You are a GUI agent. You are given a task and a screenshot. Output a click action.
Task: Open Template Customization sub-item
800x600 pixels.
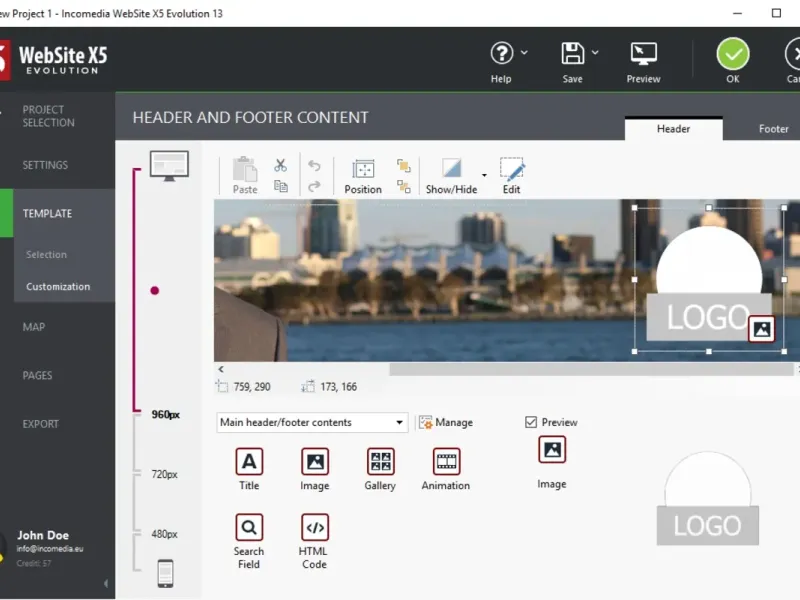point(58,286)
